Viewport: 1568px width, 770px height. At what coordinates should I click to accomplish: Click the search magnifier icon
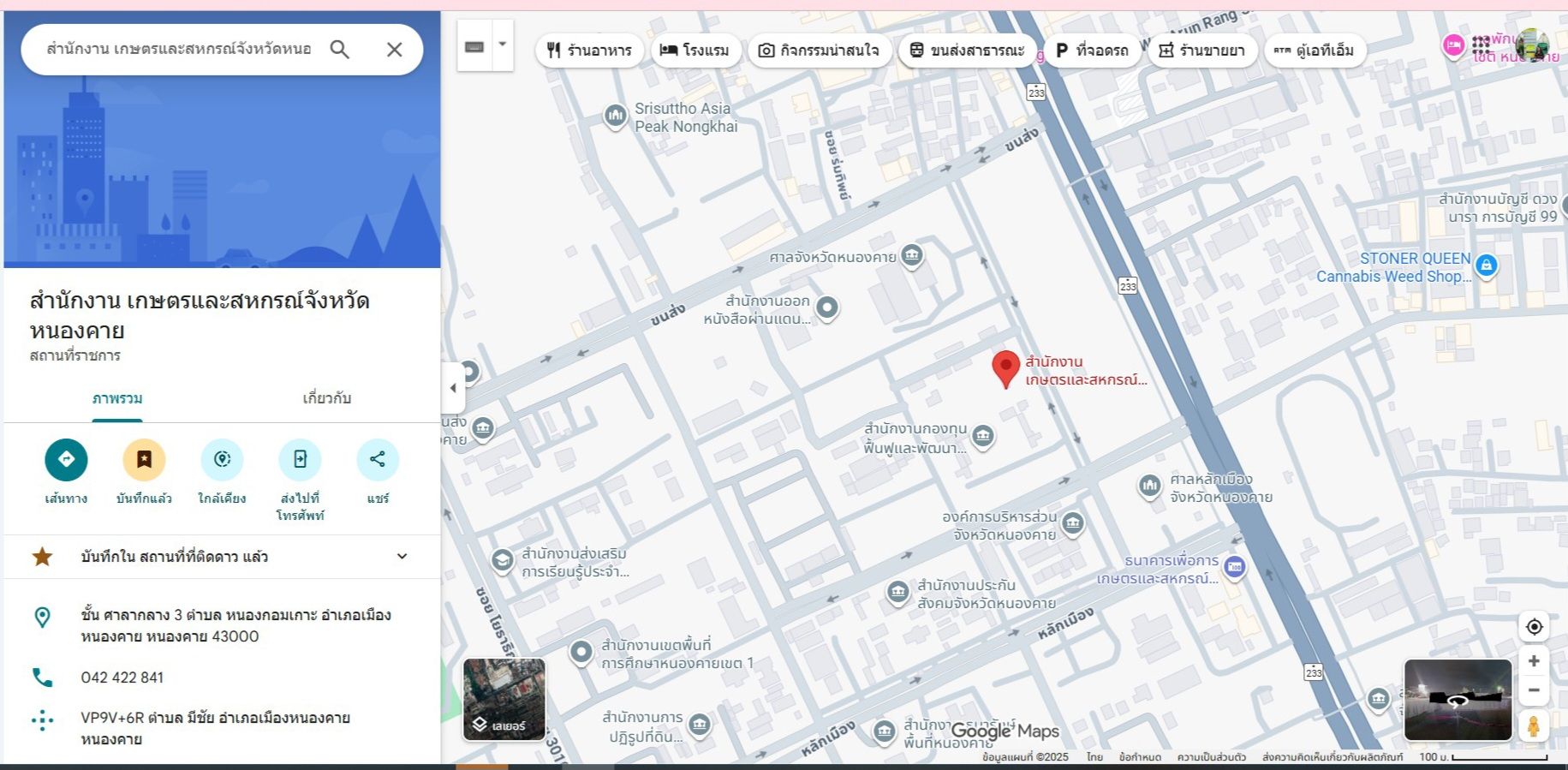[x=340, y=50]
